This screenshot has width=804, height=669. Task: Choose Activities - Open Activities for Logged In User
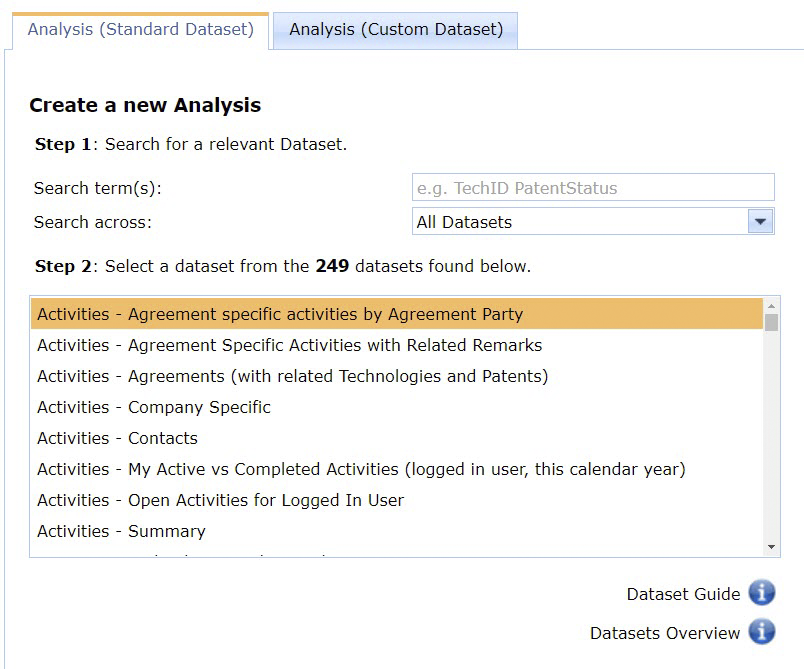pos(220,500)
